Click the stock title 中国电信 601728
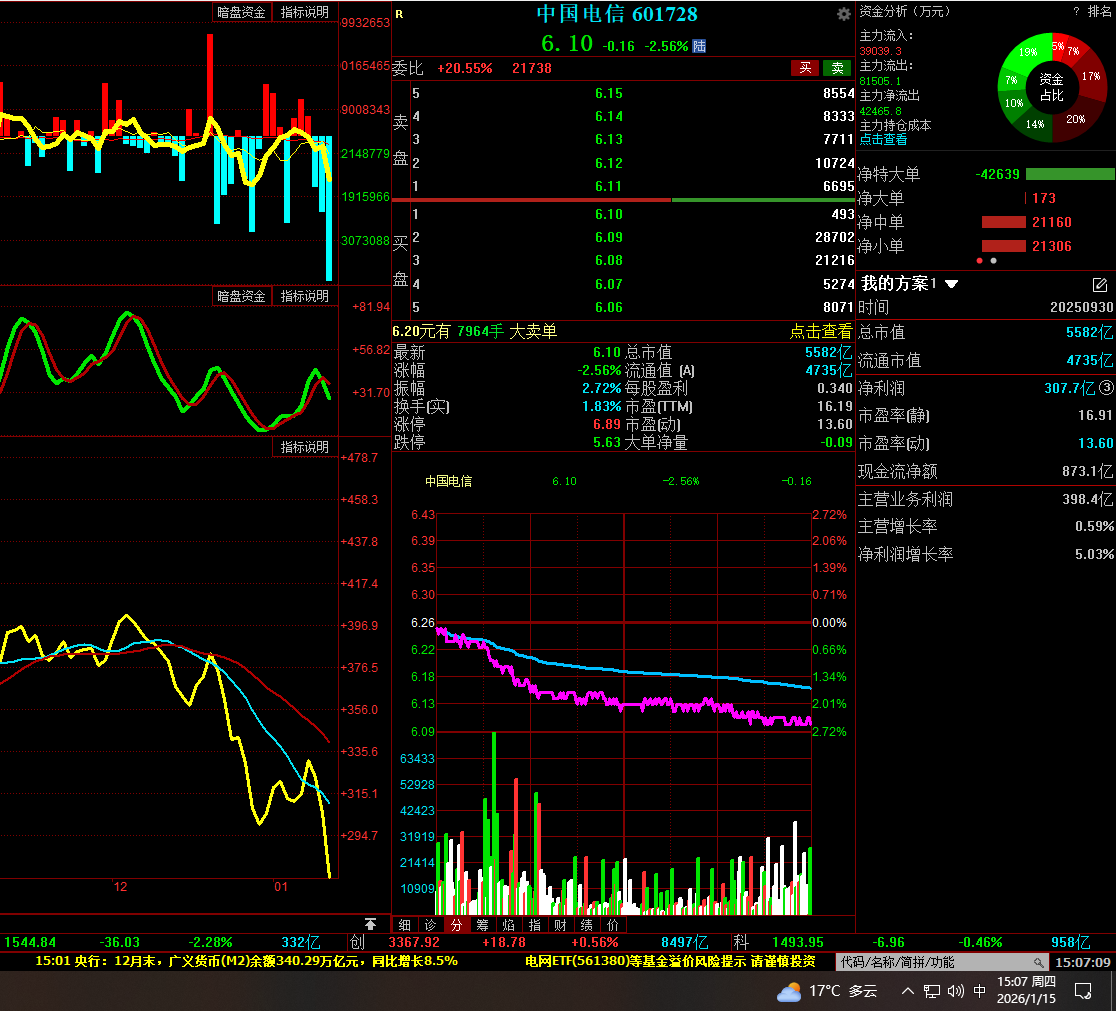1116x1011 pixels. 617,14
